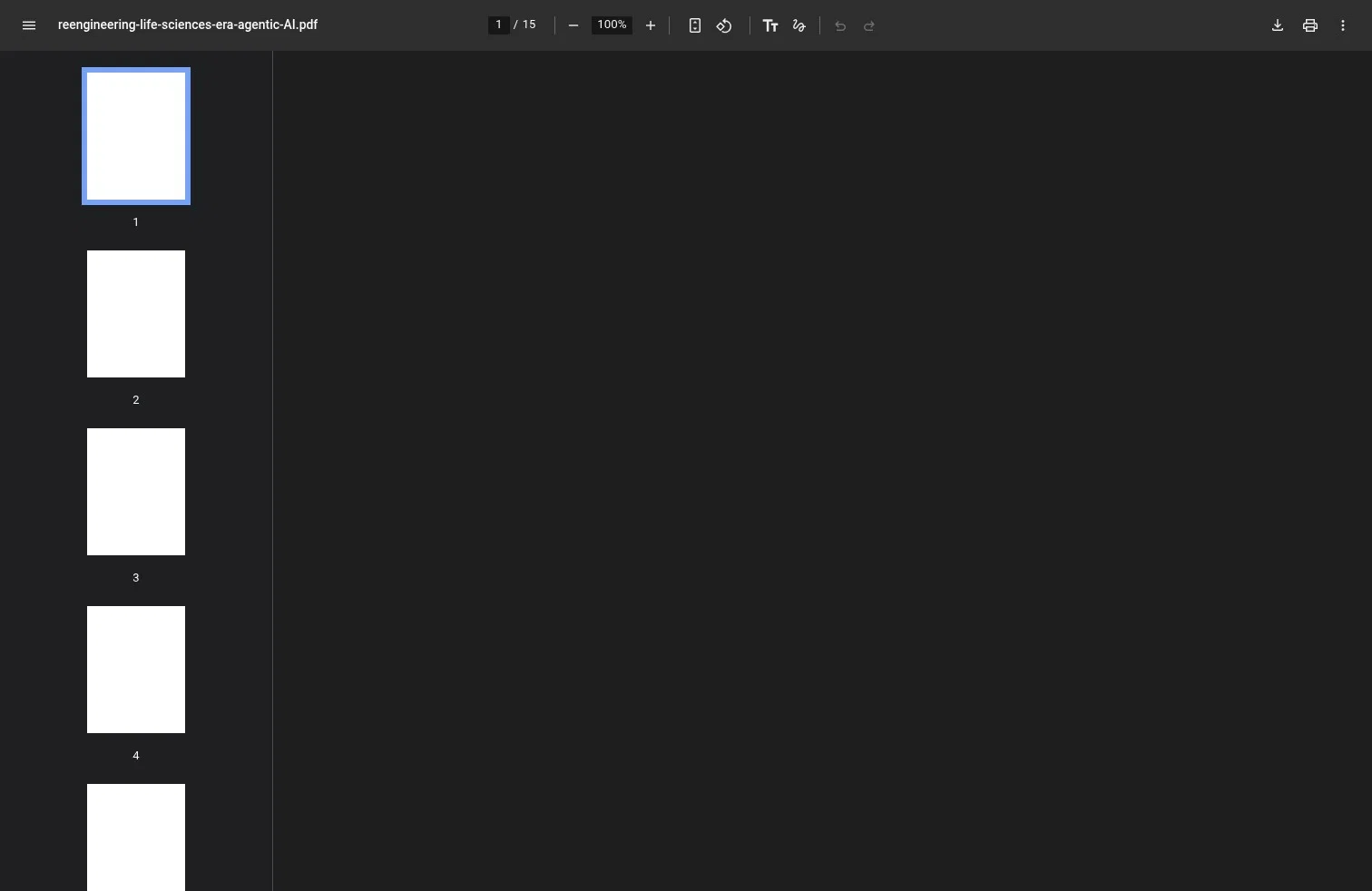Open the more actions menu
Viewport: 1372px width, 891px height.
point(1343,25)
